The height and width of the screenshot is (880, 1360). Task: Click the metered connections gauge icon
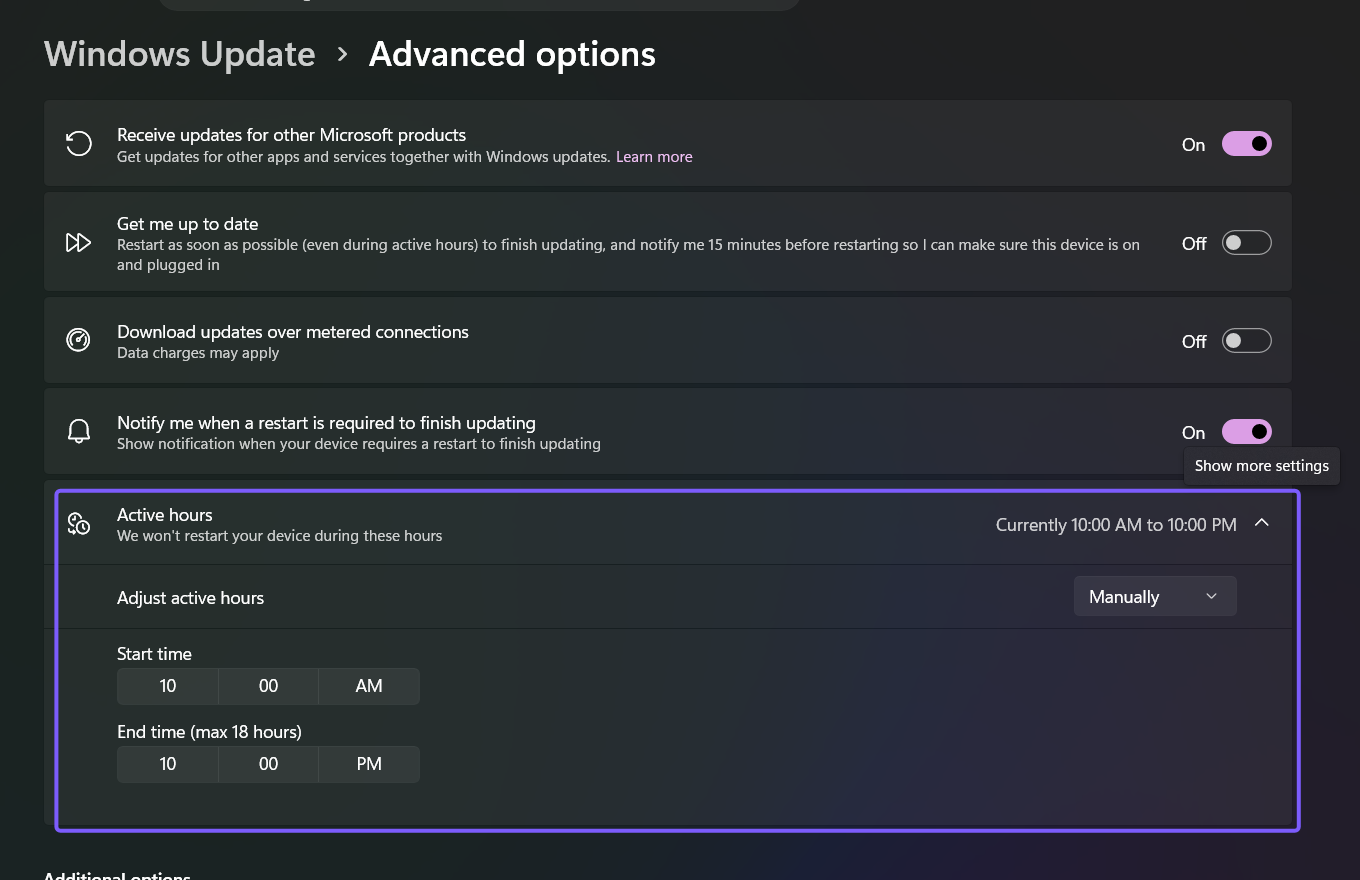79,341
